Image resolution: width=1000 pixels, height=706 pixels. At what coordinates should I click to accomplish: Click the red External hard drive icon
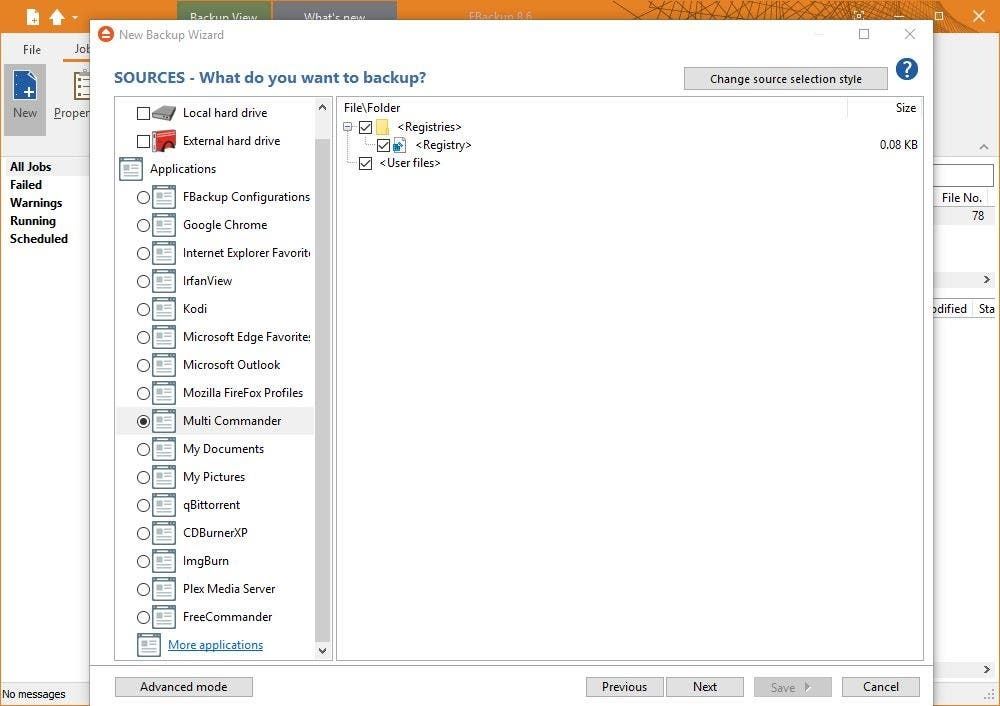tap(164, 141)
